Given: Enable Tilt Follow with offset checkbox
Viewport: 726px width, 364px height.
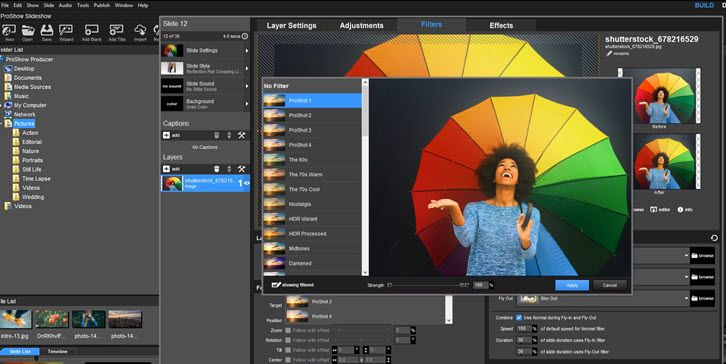Looking at the screenshot, I should [288, 350].
